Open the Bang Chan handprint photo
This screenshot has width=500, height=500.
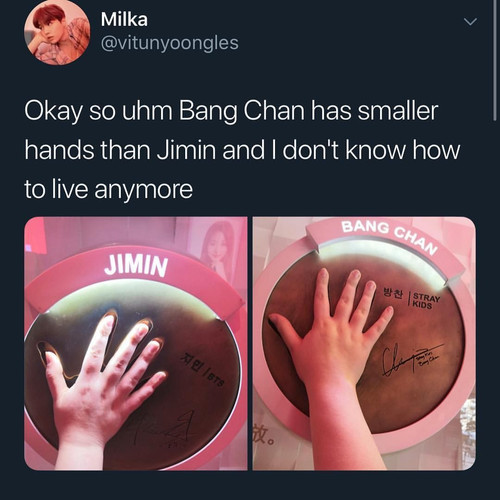click(364, 343)
